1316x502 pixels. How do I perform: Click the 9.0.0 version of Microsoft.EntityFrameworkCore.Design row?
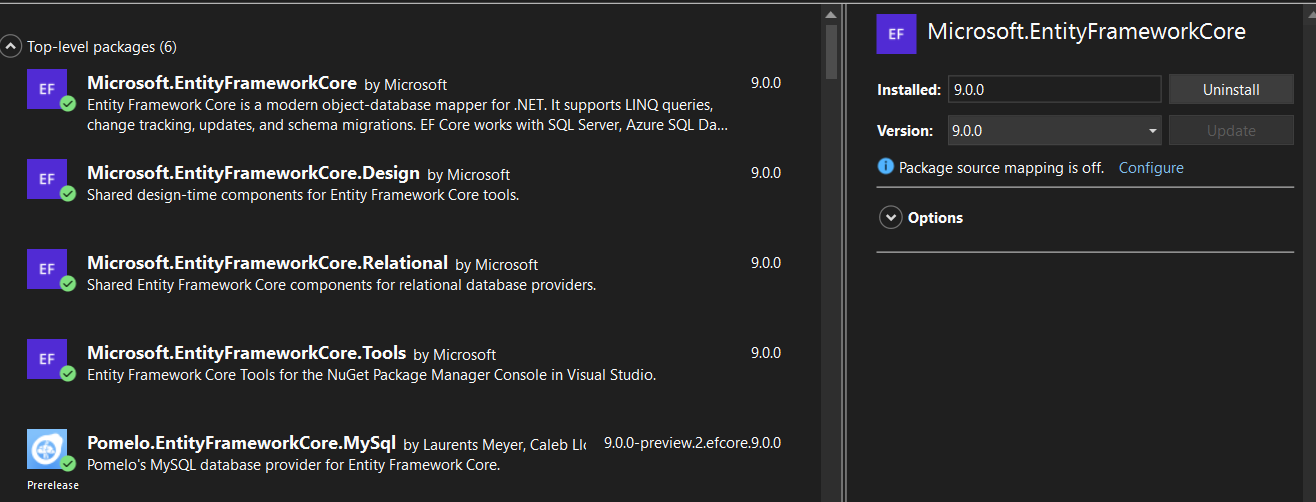[765, 173]
